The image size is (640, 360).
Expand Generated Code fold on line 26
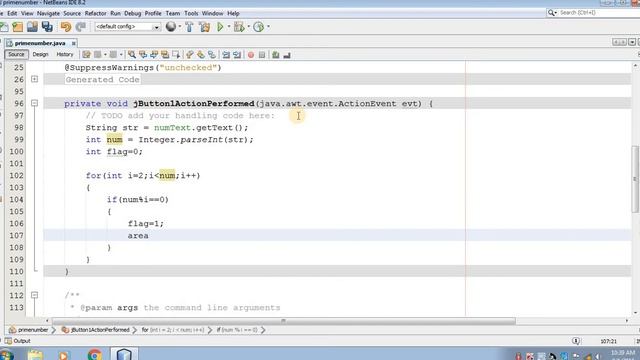[35, 79]
